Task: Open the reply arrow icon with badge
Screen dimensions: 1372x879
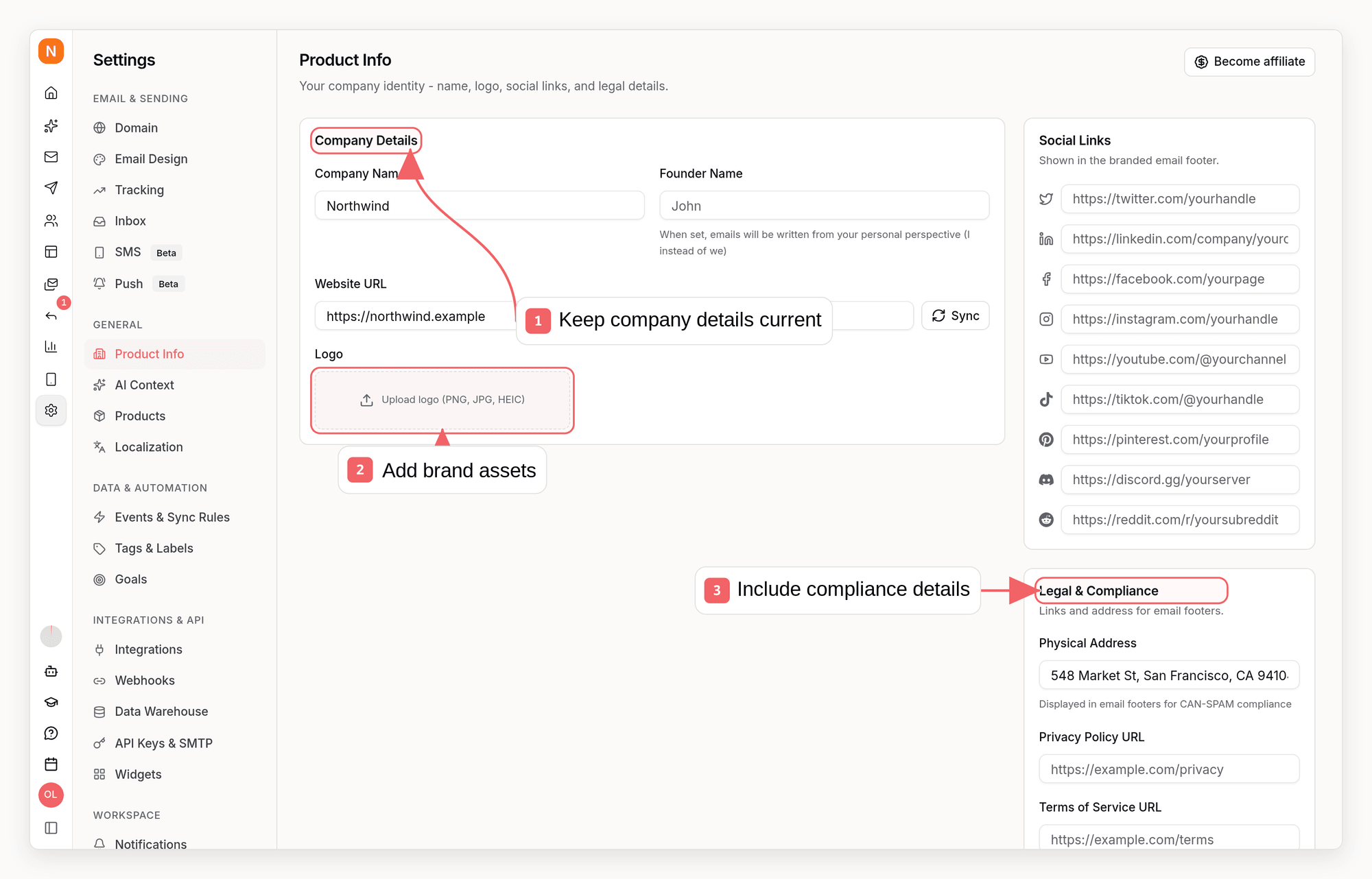Action: pyautogui.click(x=51, y=315)
